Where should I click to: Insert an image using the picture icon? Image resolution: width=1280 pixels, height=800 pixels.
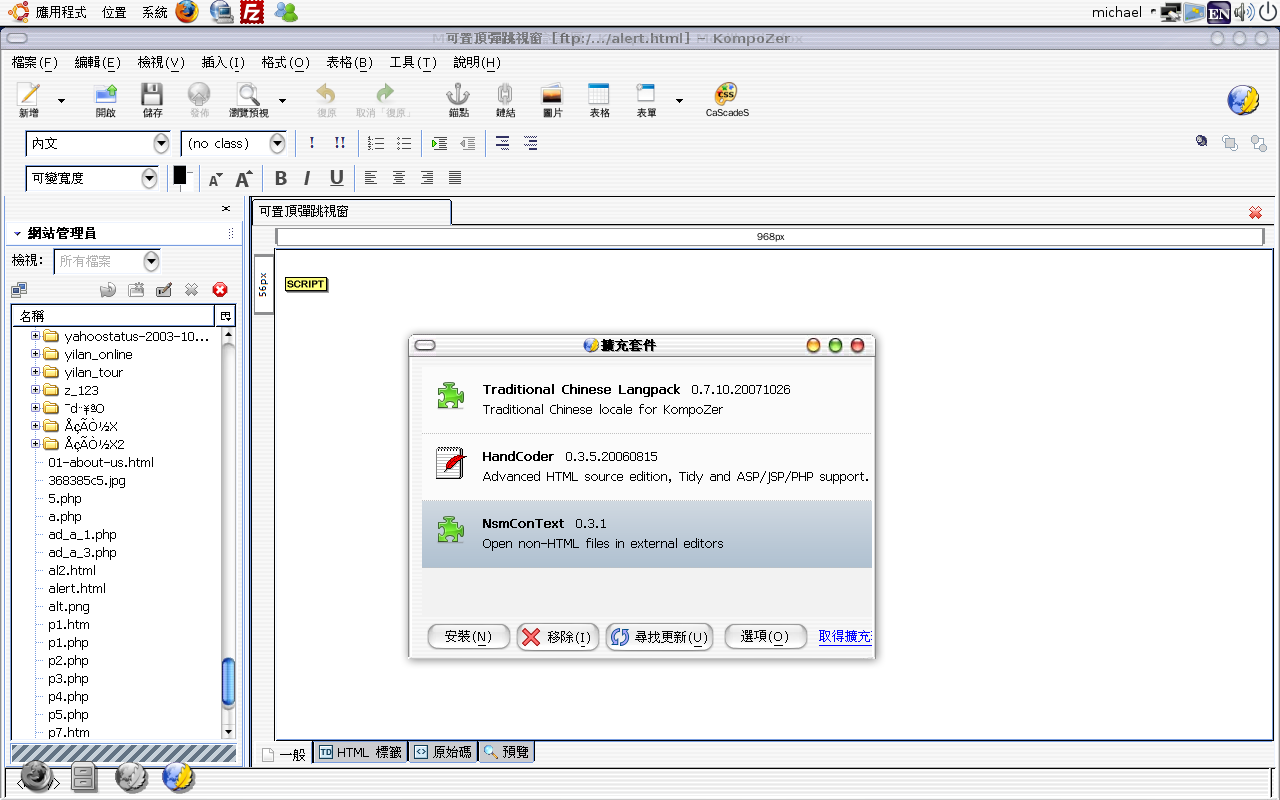tap(552, 97)
